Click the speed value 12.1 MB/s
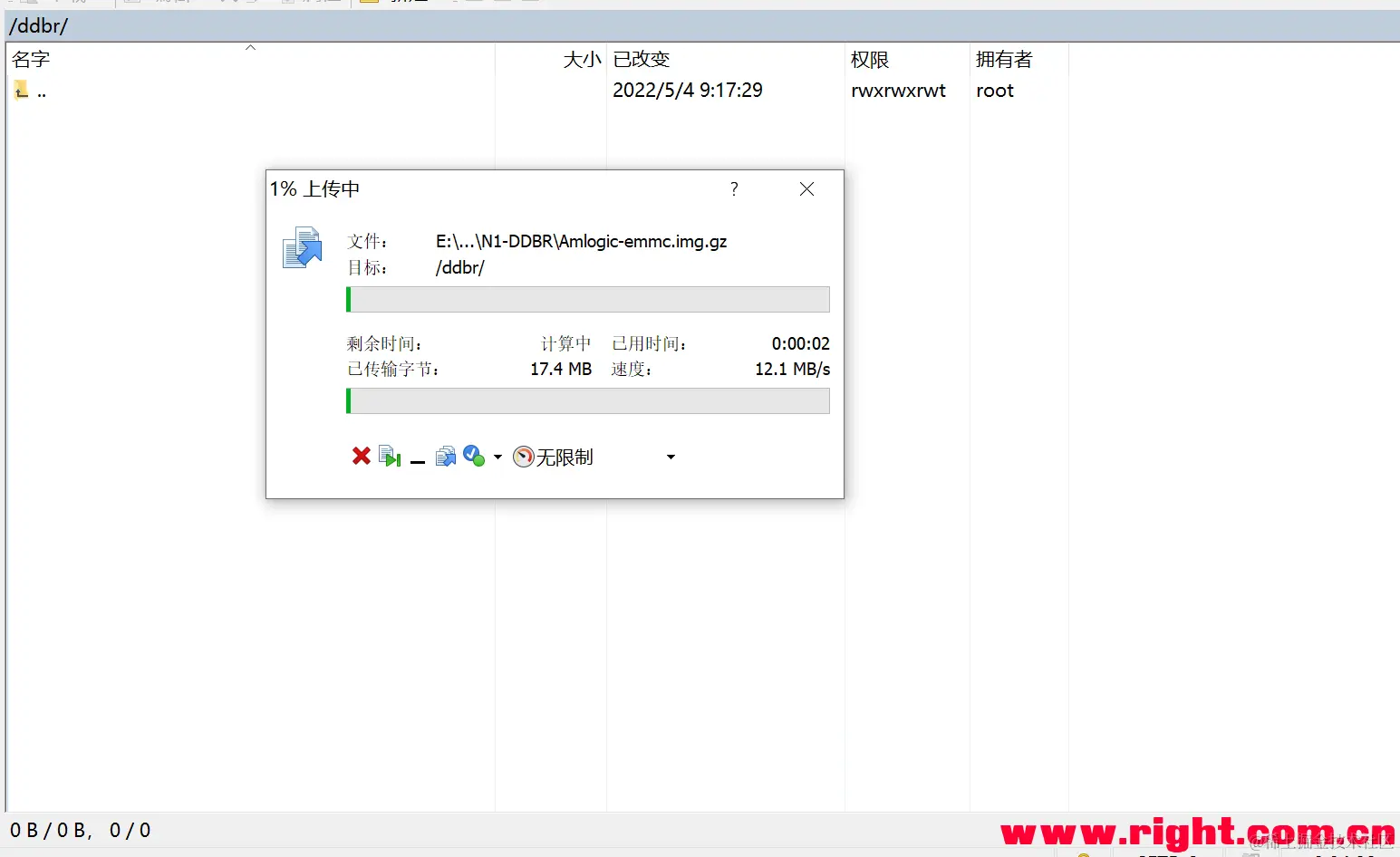Viewport: 1400px width, 857px height. tap(793, 370)
